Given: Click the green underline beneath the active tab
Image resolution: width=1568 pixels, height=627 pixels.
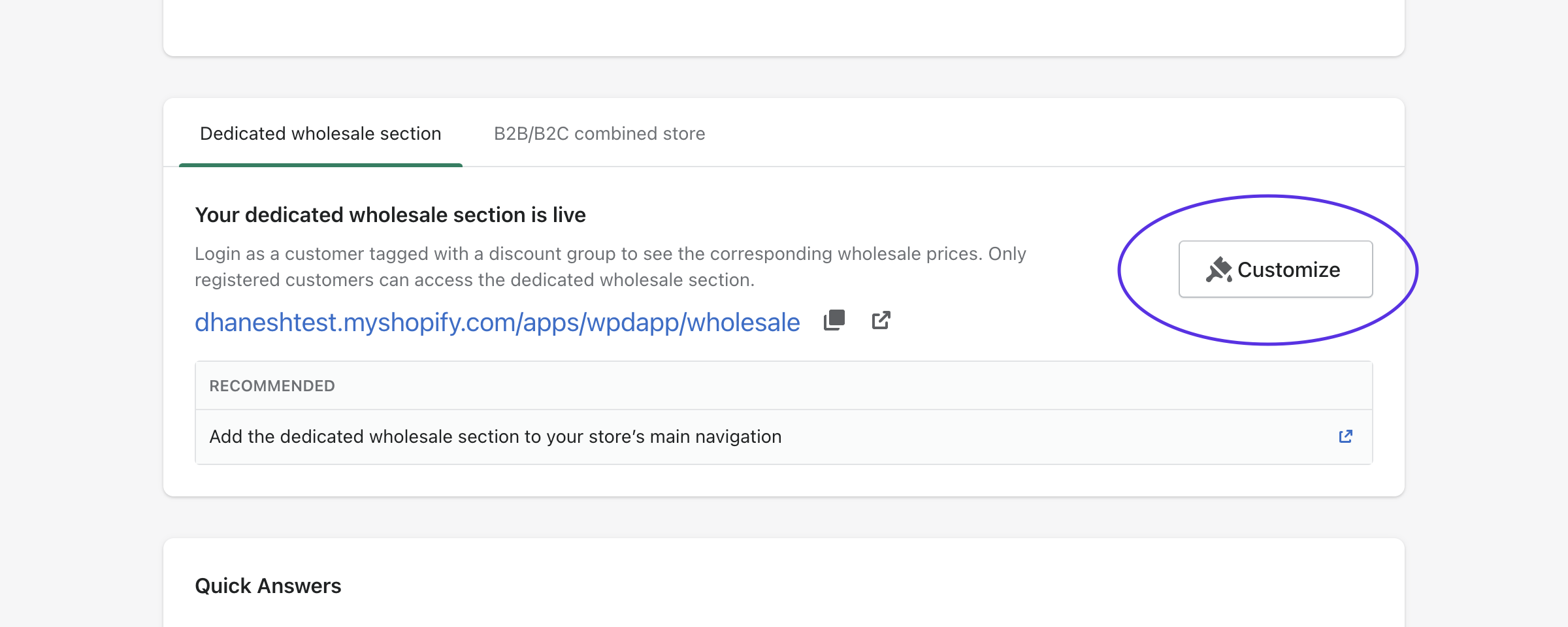Looking at the screenshot, I should point(320,165).
